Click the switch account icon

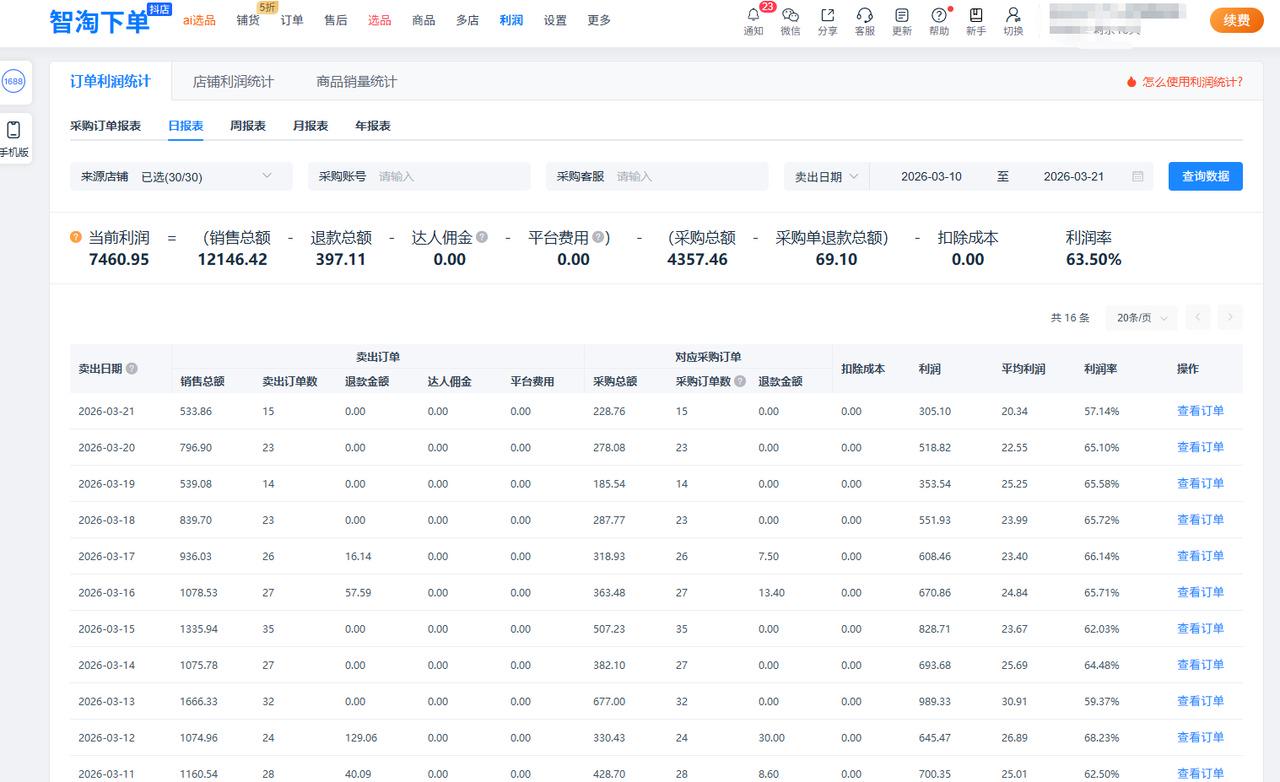pyautogui.click(x=1013, y=16)
